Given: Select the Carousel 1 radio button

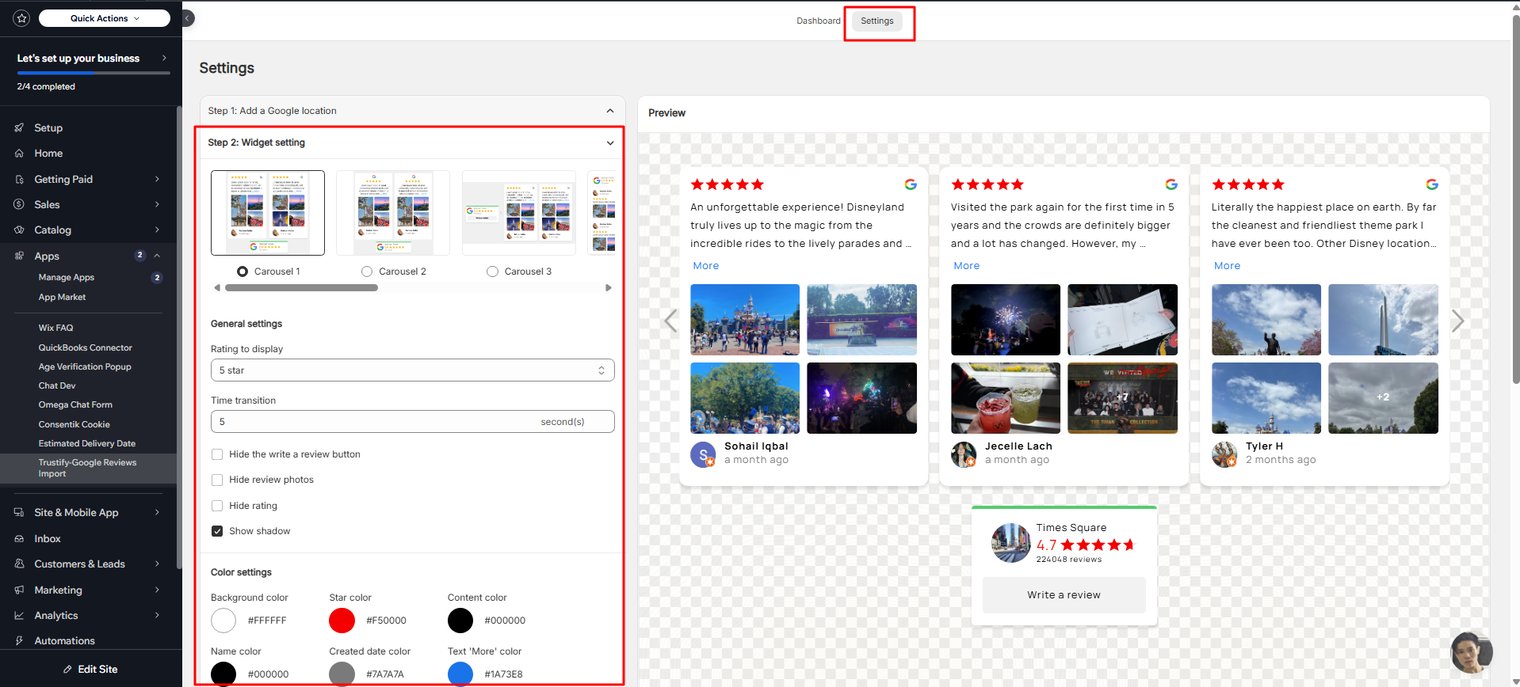Looking at the screenshot, I should [242, 271].
